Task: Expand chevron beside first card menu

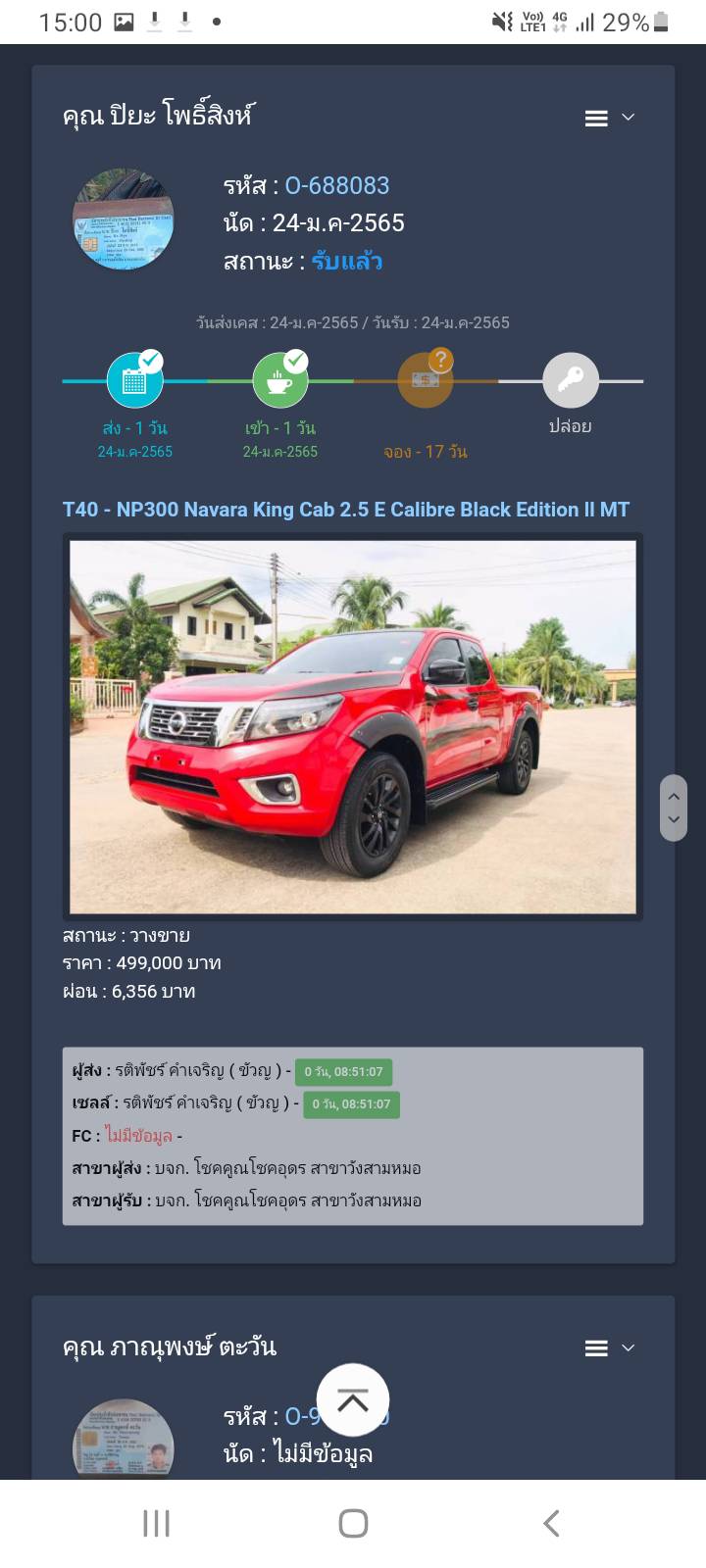Action: tap(629, 118)
